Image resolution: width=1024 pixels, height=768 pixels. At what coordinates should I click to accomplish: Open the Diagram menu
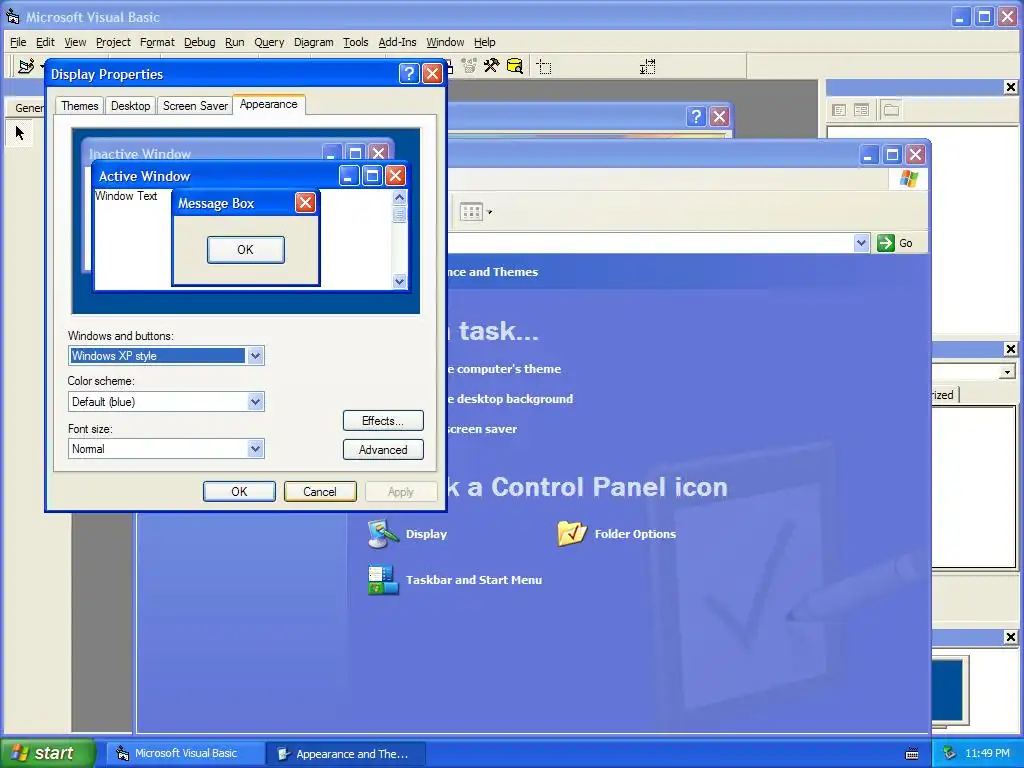[x=313, y=42]
